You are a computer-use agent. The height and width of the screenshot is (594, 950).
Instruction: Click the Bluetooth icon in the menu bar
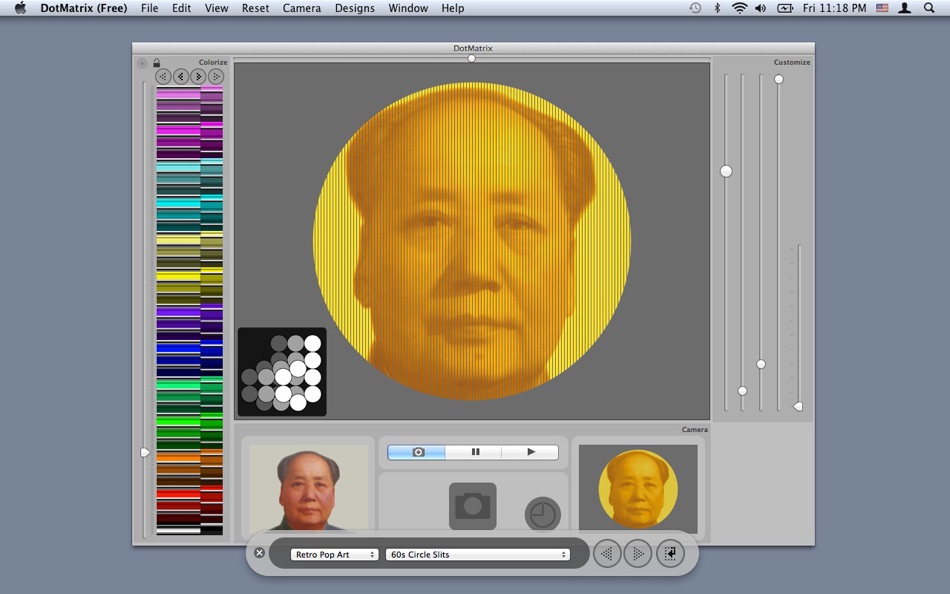coord(717,8)
